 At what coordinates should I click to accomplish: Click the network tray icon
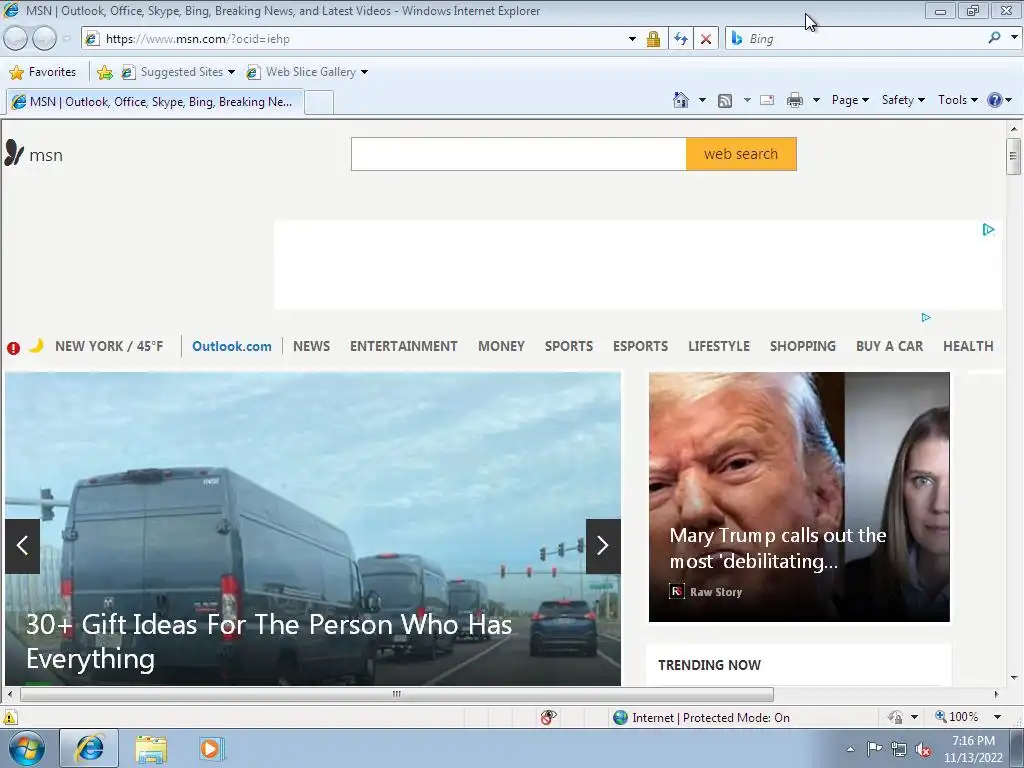click(899, 749)
